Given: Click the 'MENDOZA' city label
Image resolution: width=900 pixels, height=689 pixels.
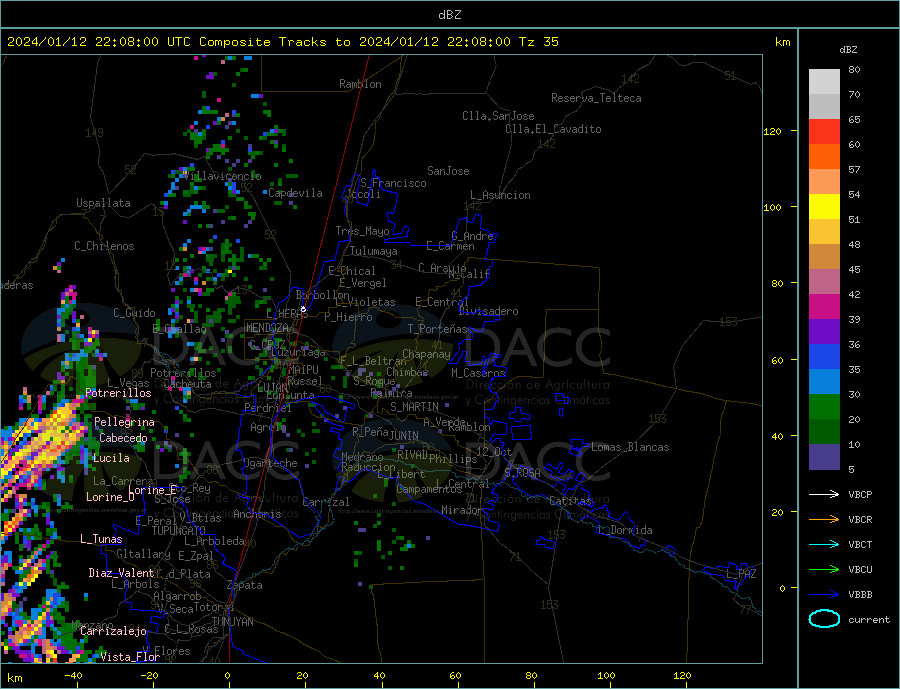Looking at the screenshot, I should [x=267, y=328].
